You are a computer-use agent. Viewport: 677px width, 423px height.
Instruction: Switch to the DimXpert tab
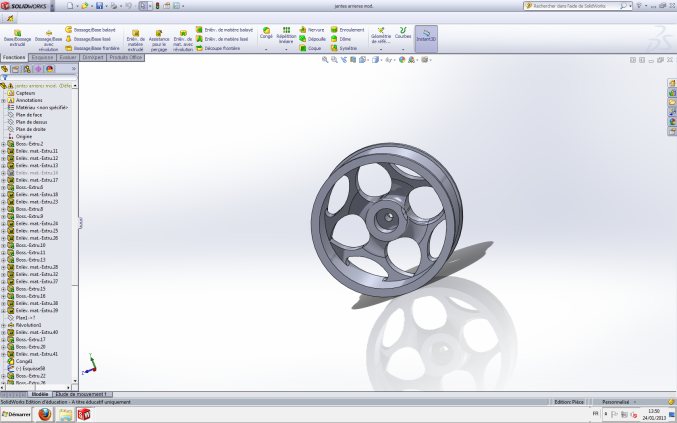93,57
